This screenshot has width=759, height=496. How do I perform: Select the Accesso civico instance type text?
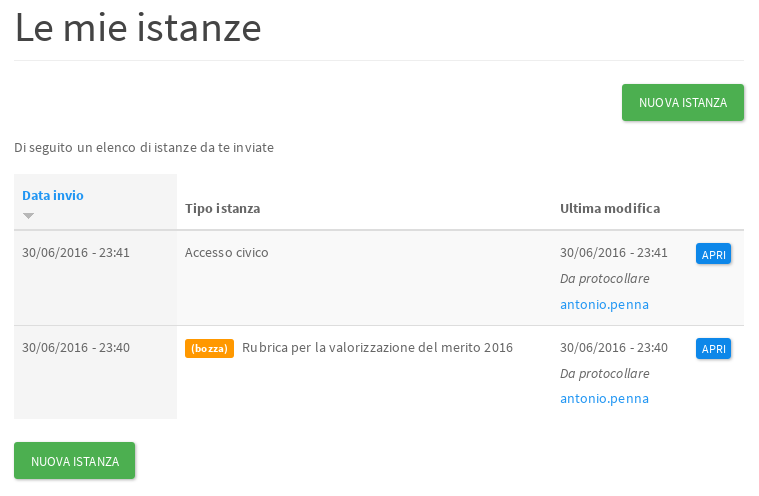[226, 253]
